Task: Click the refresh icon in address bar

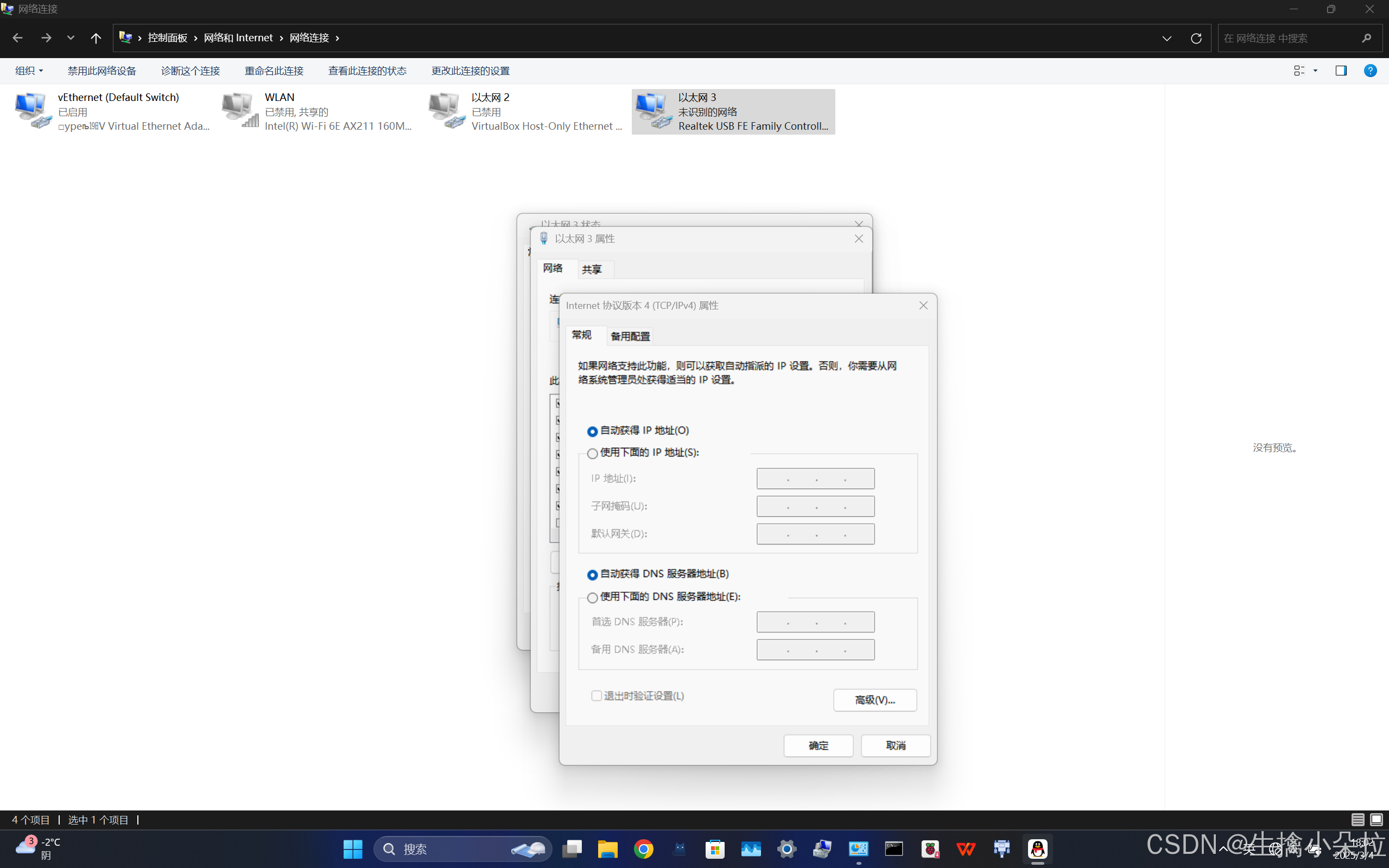Action: click(1196, 38)
